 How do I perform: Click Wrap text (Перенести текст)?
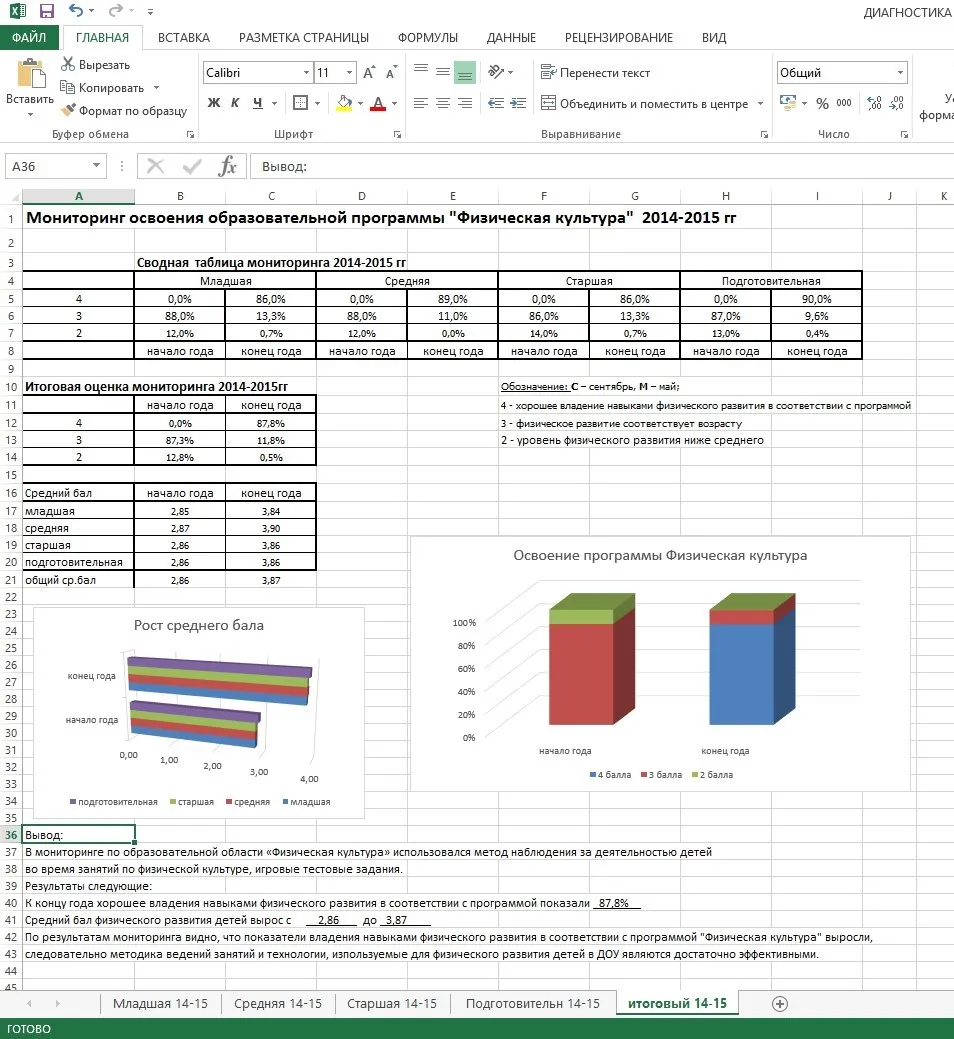[x=595, y=72]
